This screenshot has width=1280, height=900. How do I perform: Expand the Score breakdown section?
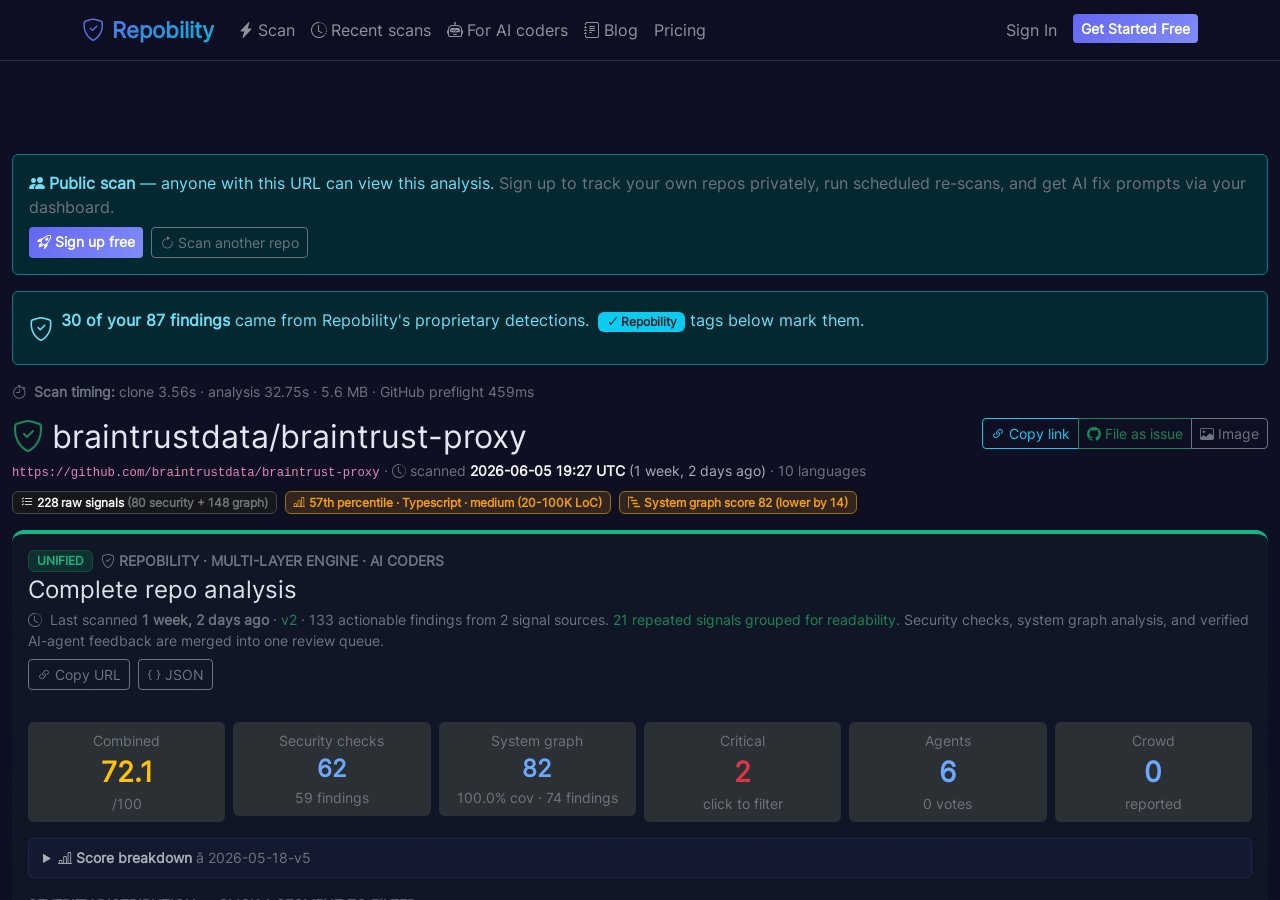640,858
